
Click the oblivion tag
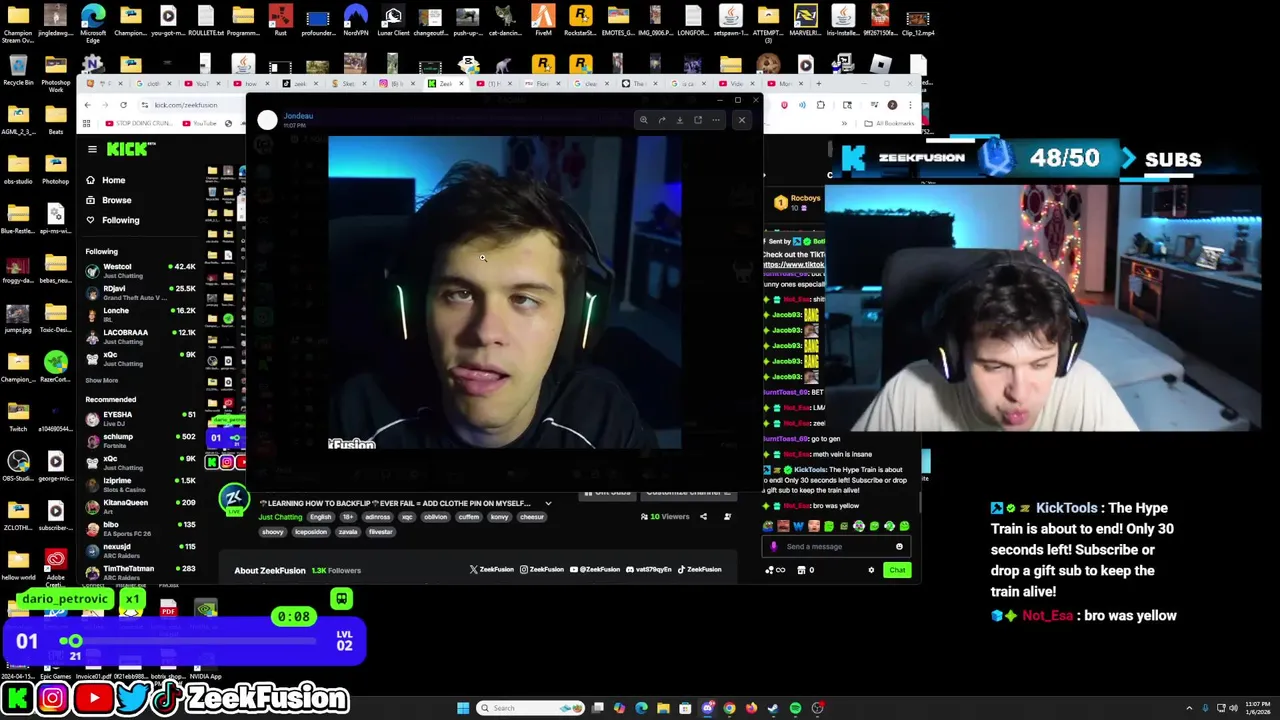pos(436,517)
